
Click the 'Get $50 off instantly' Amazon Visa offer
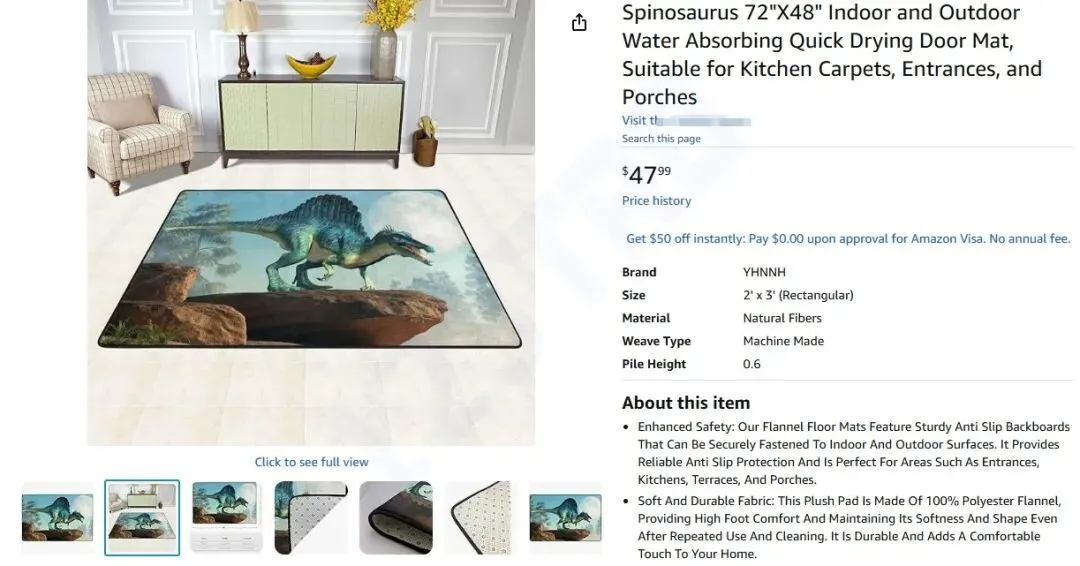[848, 239]
